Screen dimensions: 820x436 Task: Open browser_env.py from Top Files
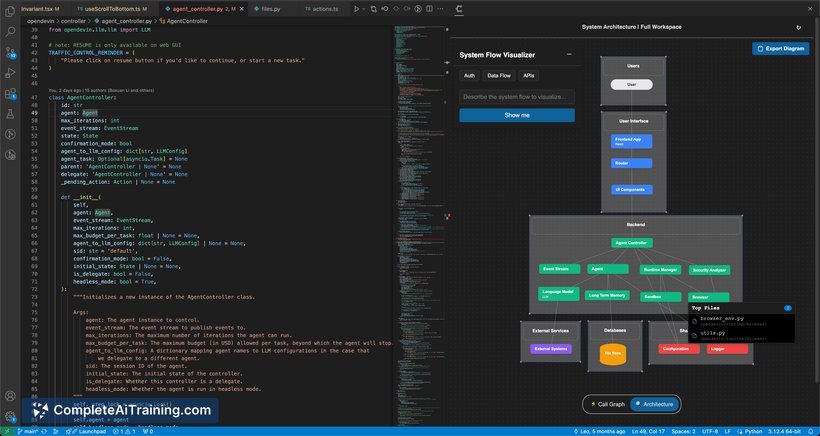(x=742, y=321)
